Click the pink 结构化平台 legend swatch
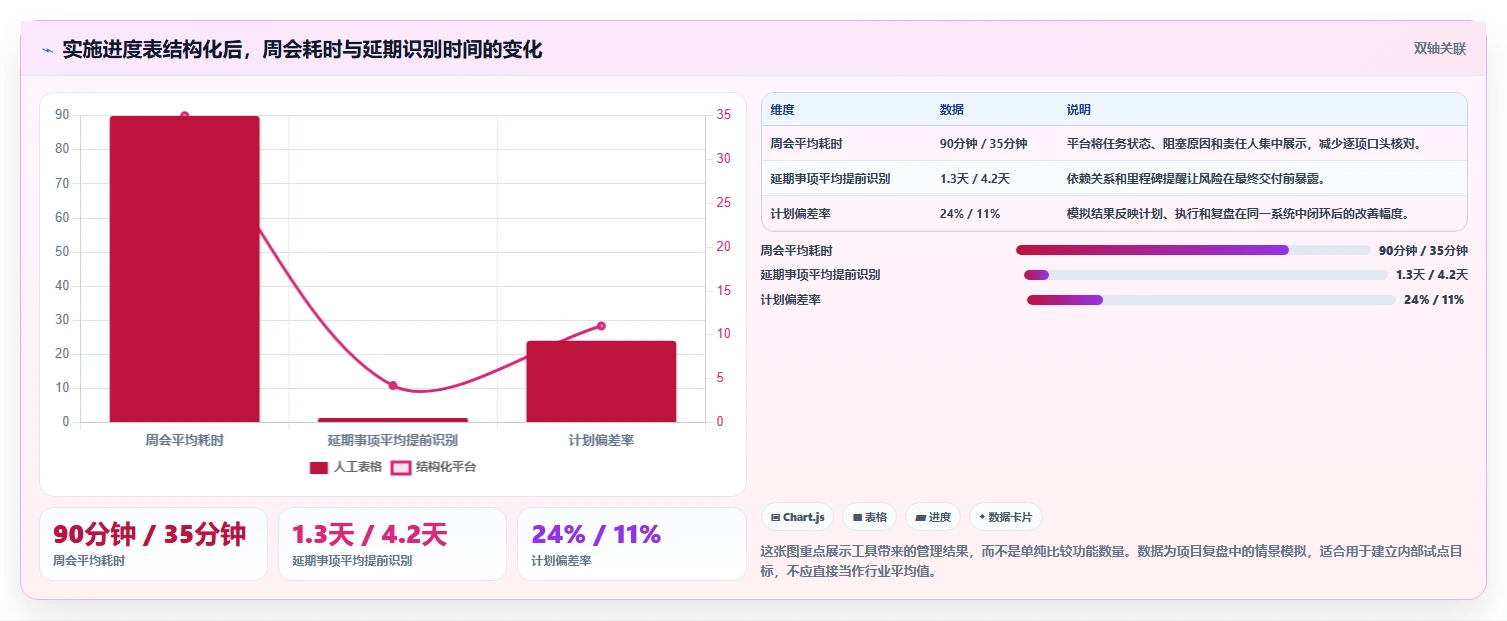Screen dimensions: 1507x621 coord(400,468)
